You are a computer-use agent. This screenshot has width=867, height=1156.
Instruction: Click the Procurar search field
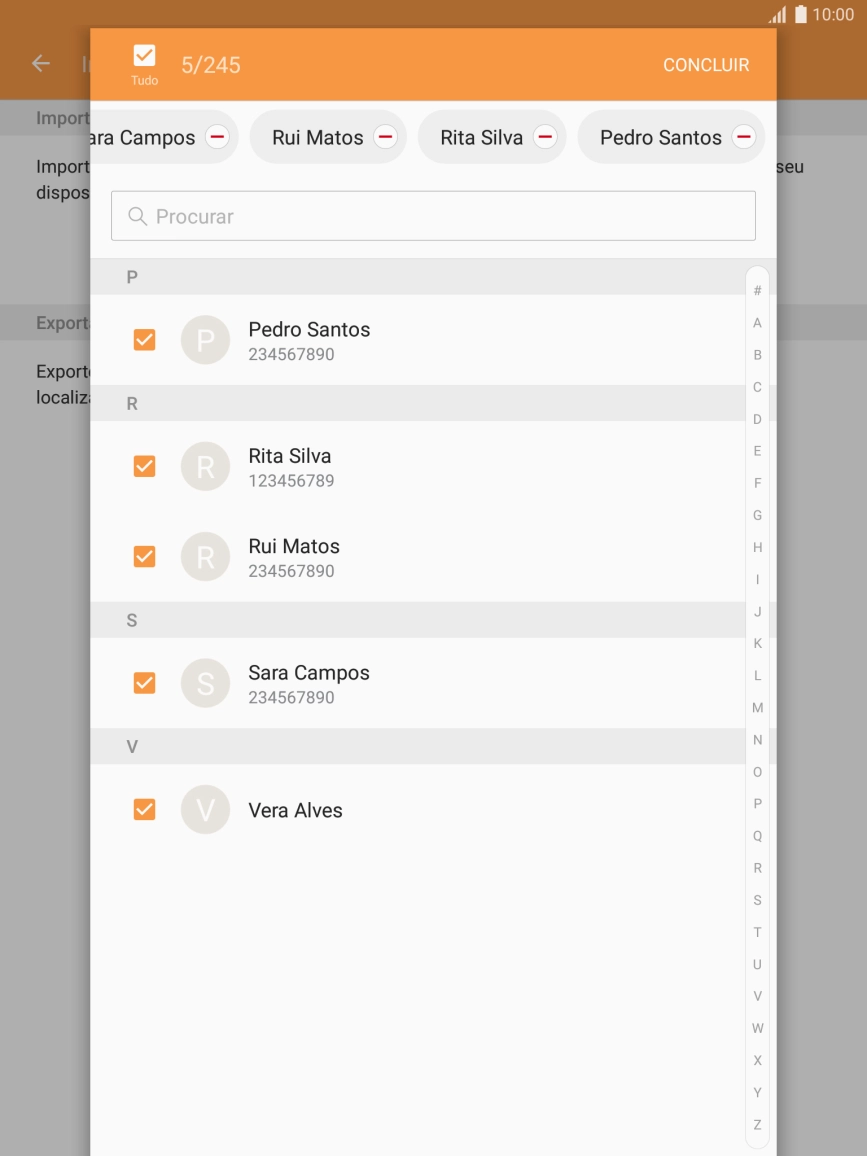pyautogui.click(x=433, y=216)
